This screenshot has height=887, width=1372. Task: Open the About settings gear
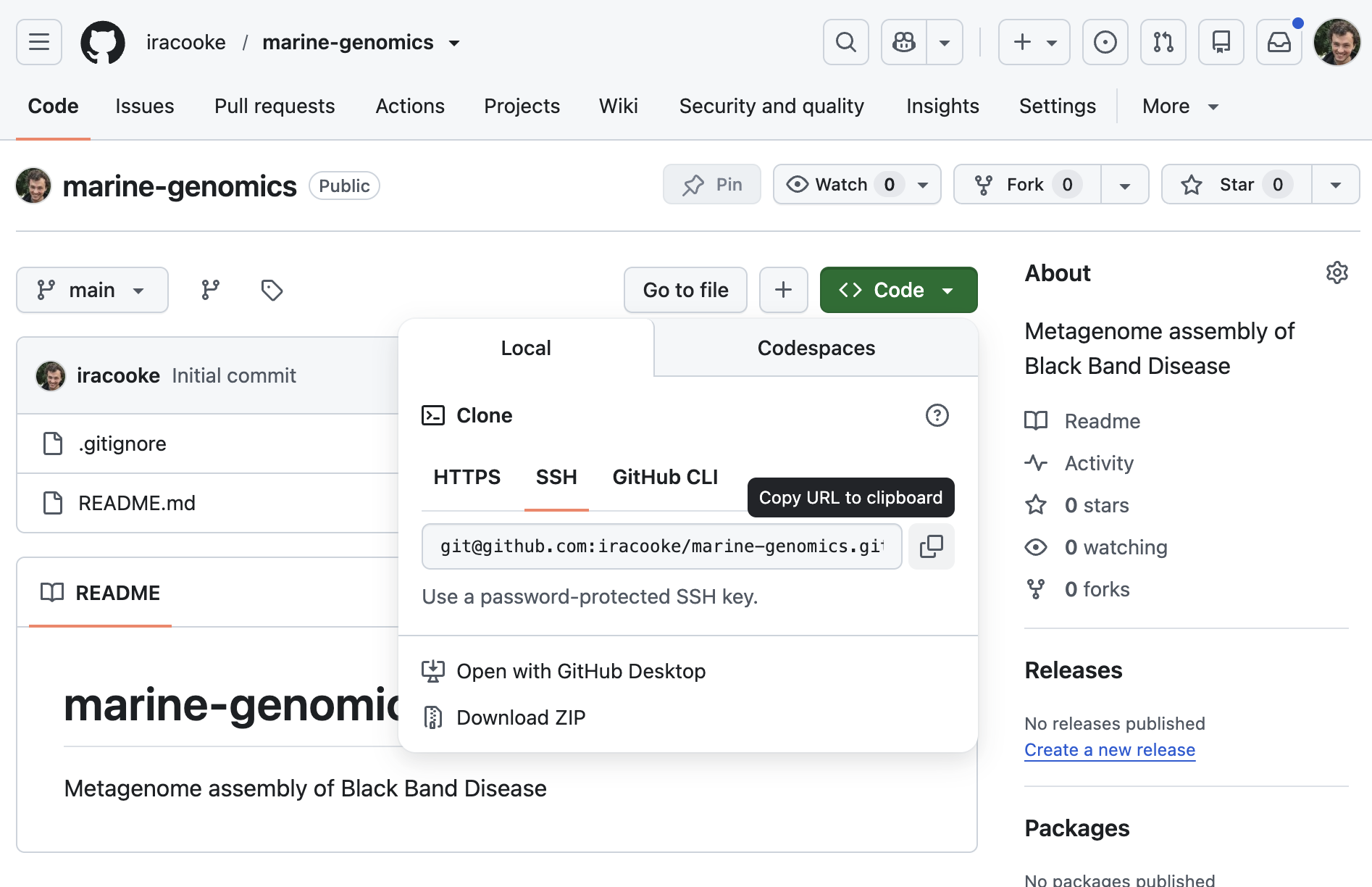(x=1337, y=272)
